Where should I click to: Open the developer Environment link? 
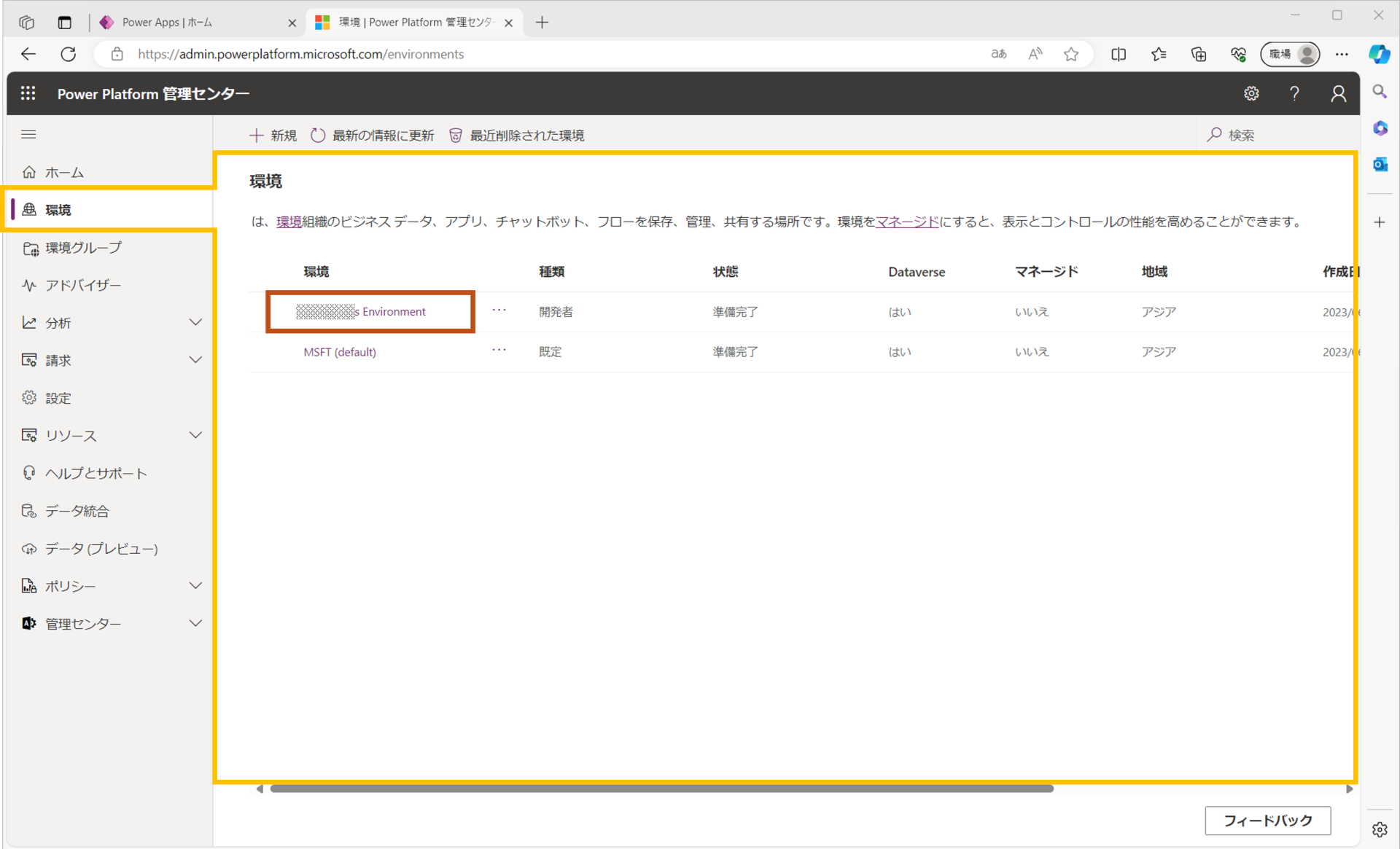click(361, 312)
